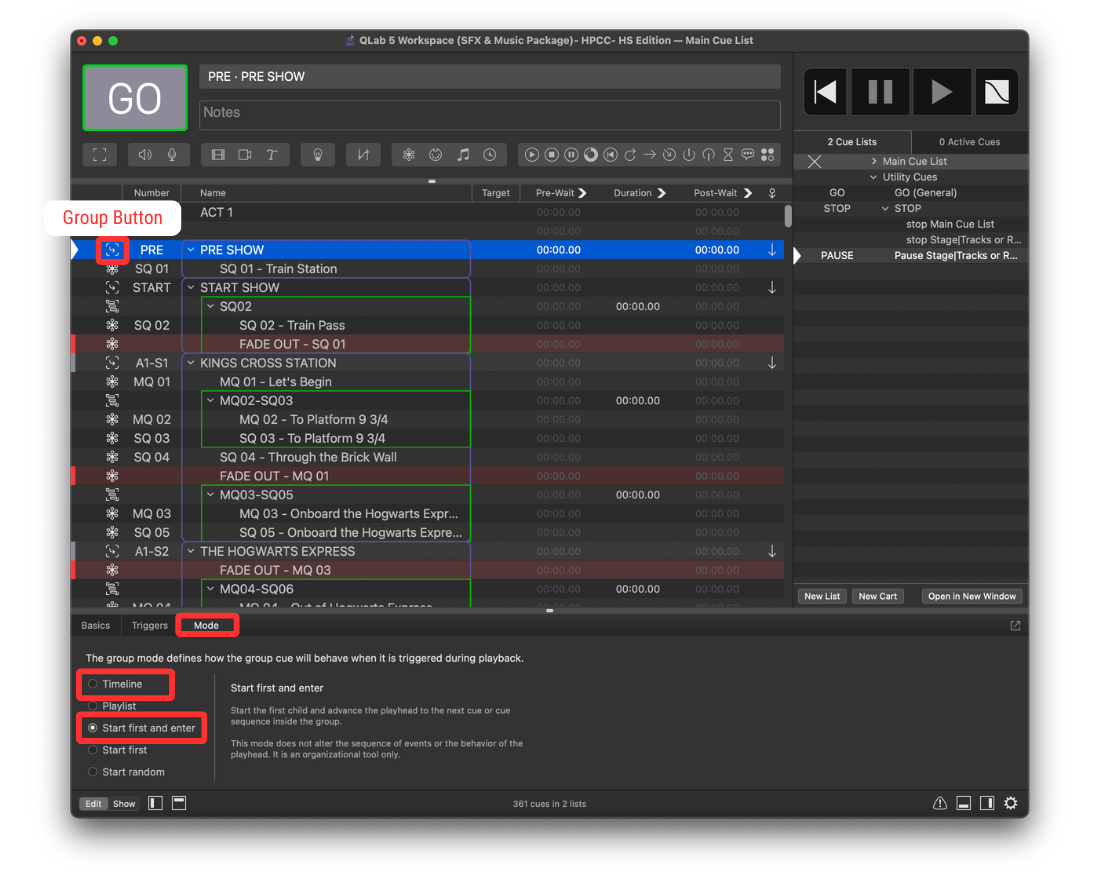Collapse the PRE SHOW group
1100x876 pixels.
click(189, 249)
